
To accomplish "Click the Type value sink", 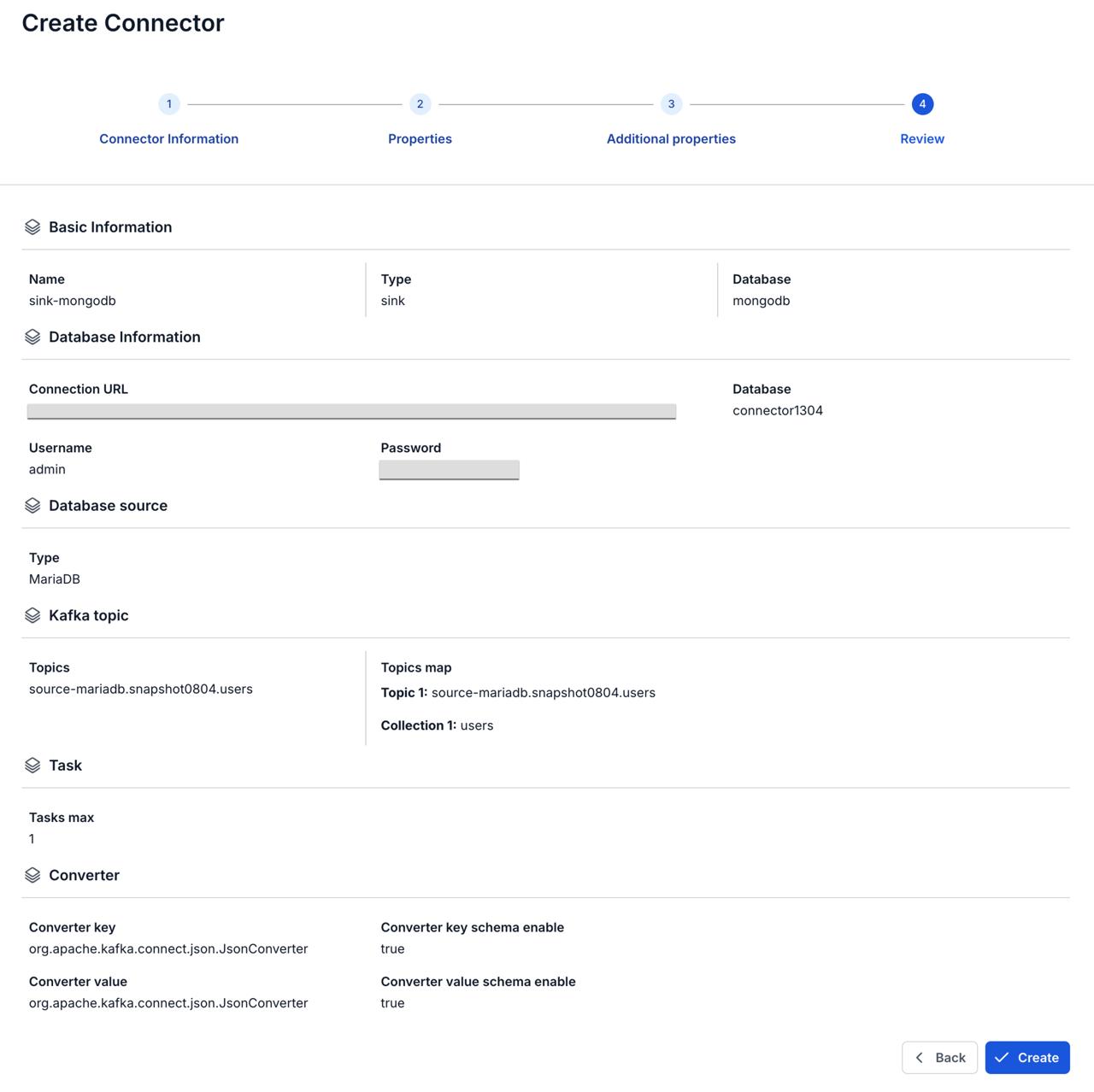I will click(393, 301).
